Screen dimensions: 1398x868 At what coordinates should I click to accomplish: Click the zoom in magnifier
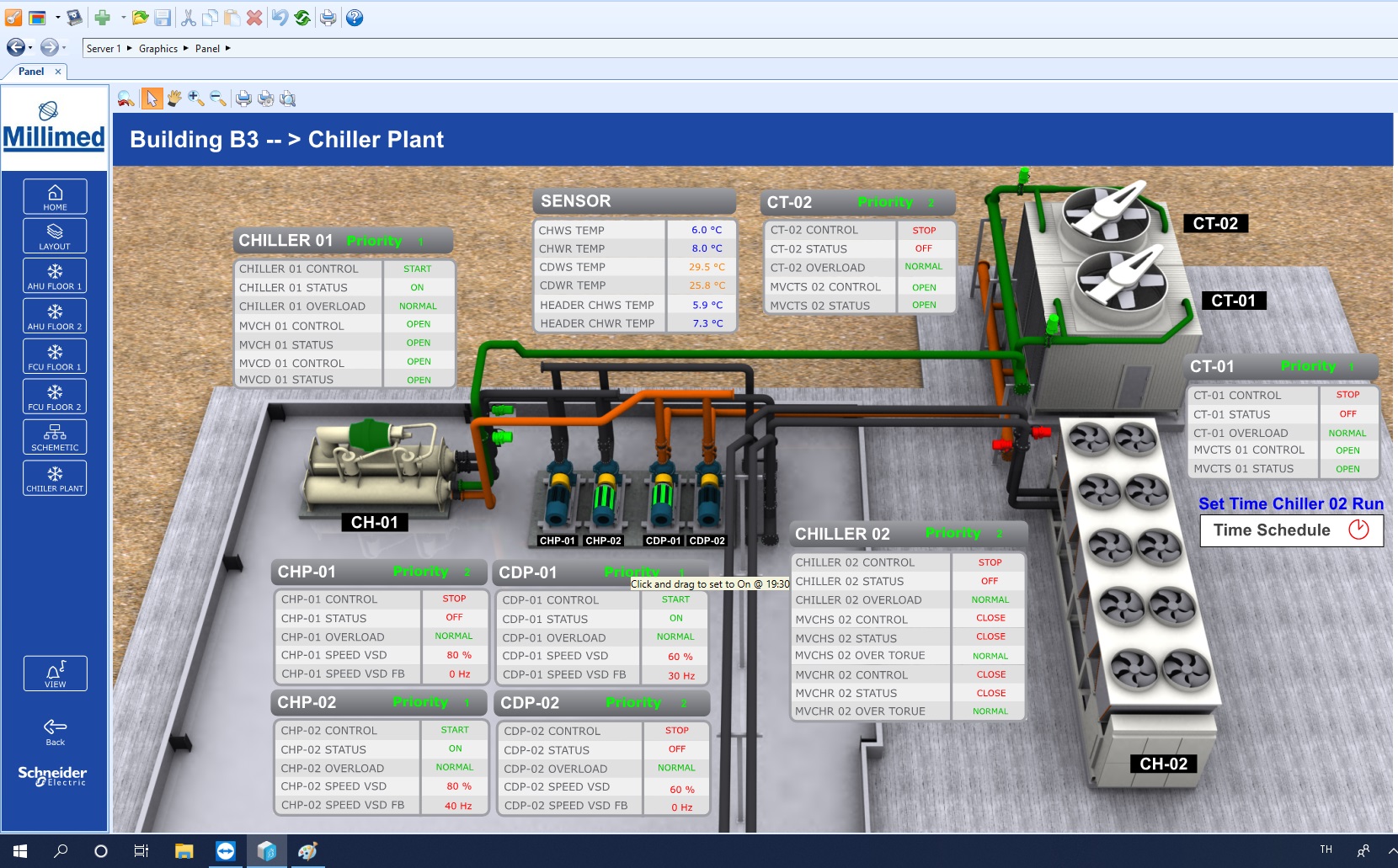tap(196, 99)
